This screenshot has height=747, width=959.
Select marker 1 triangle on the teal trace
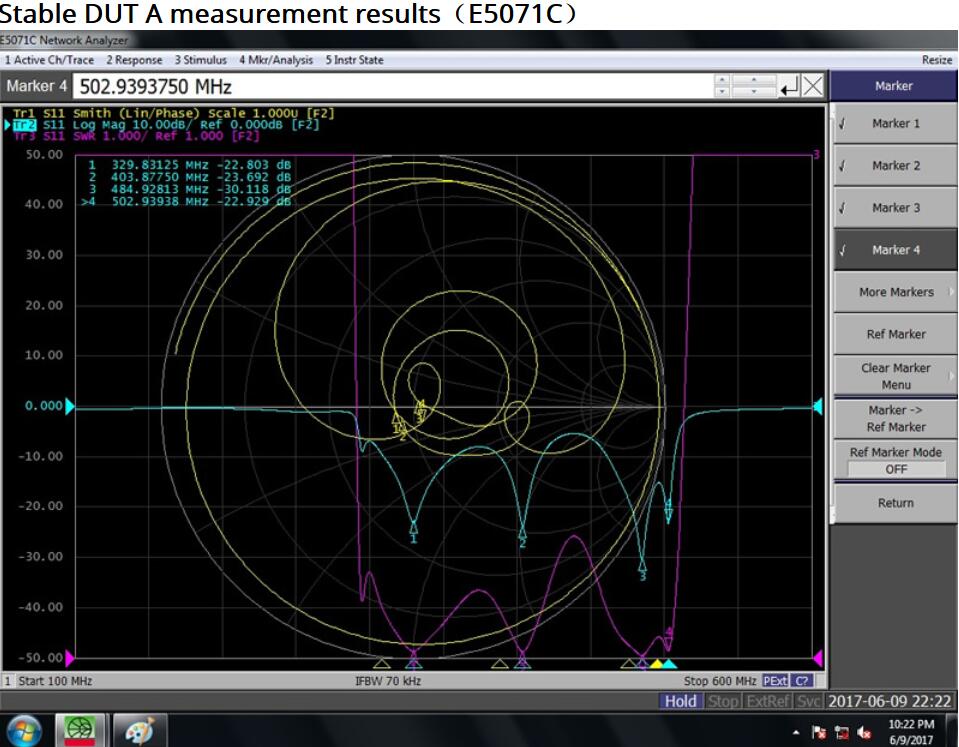coord(414,527)
